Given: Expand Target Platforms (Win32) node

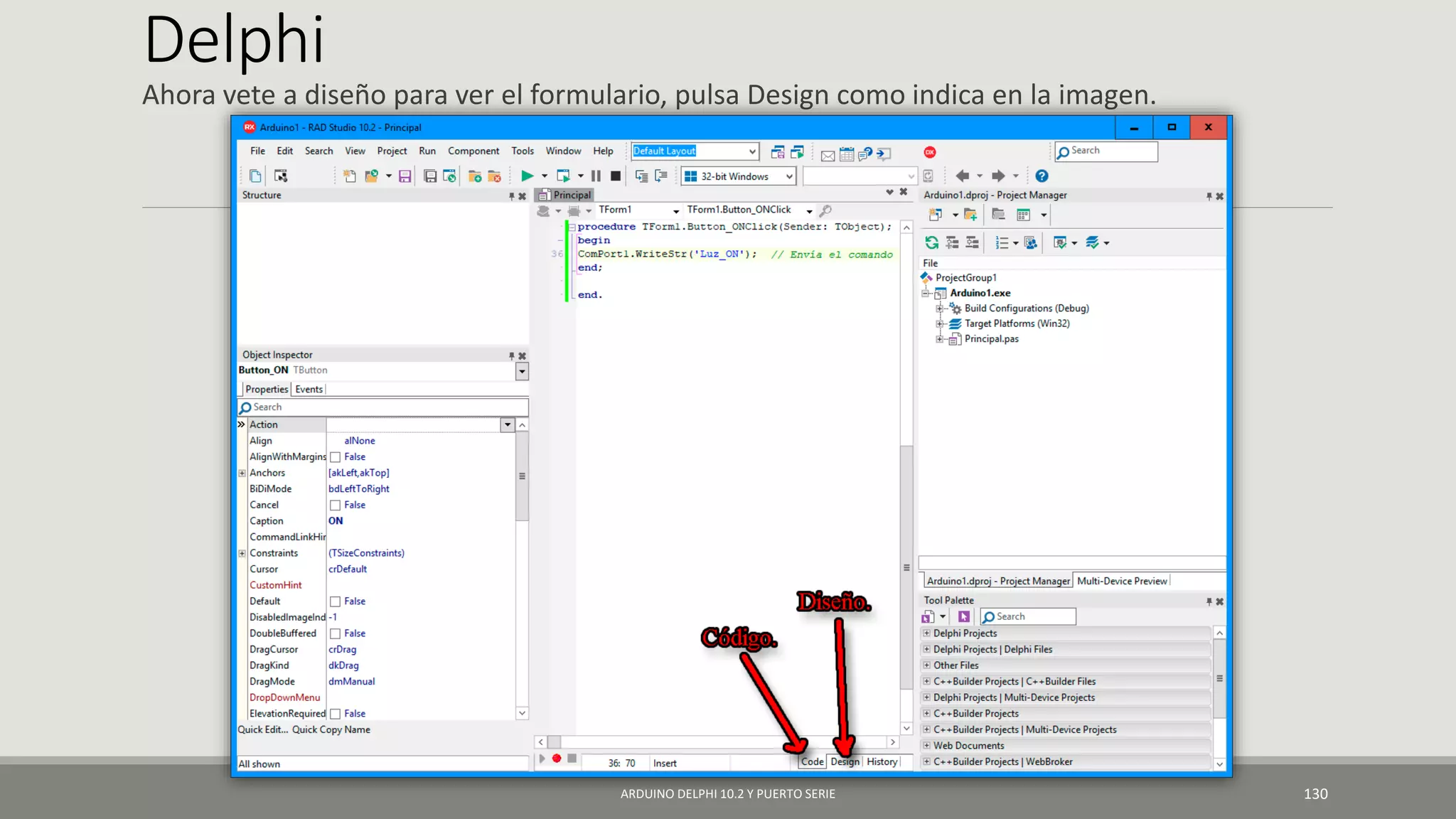Looking at the screenshot, I should 940,323.
